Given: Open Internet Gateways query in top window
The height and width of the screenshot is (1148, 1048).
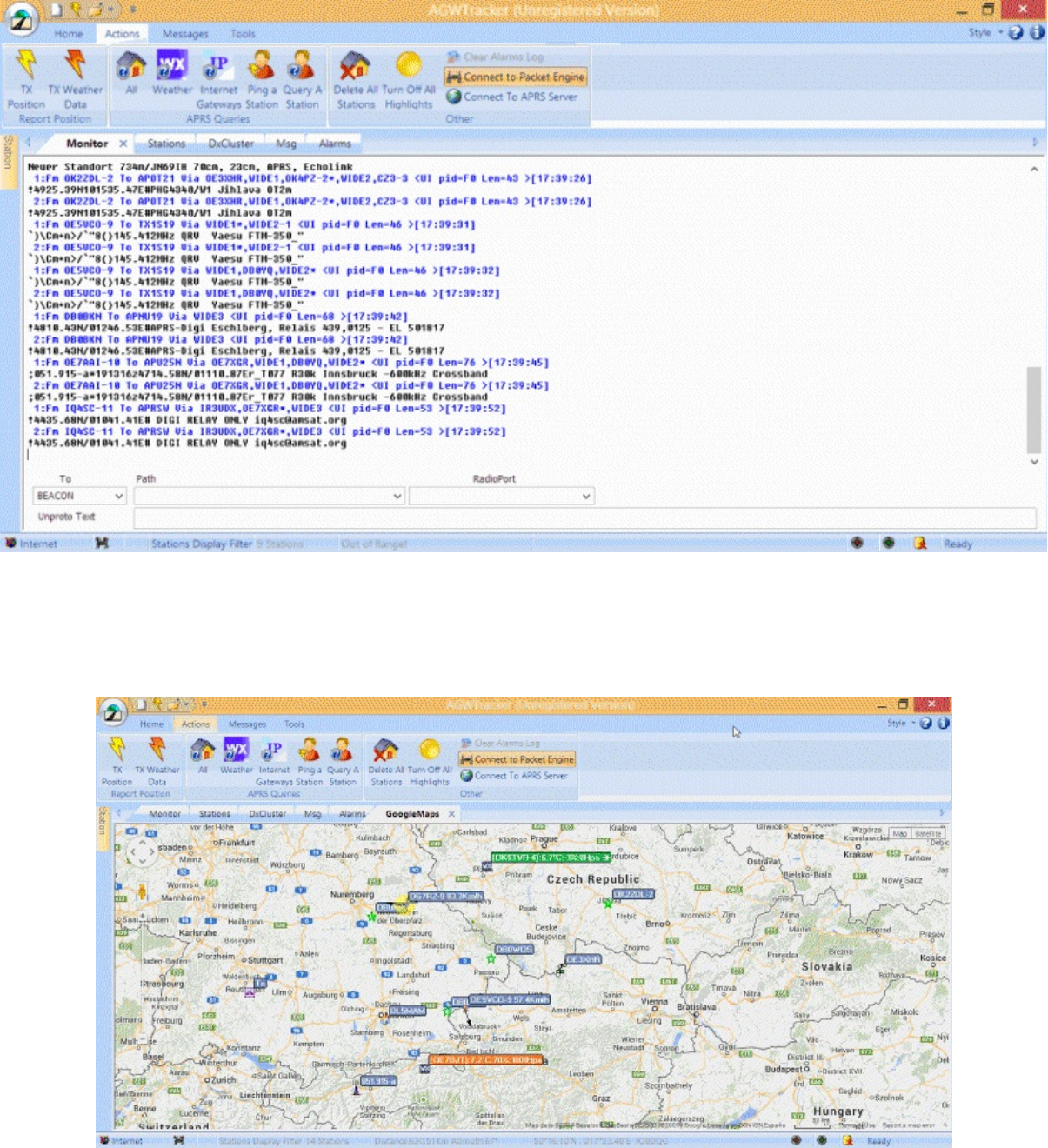Looking at the screenshot, I should (217, 65).
